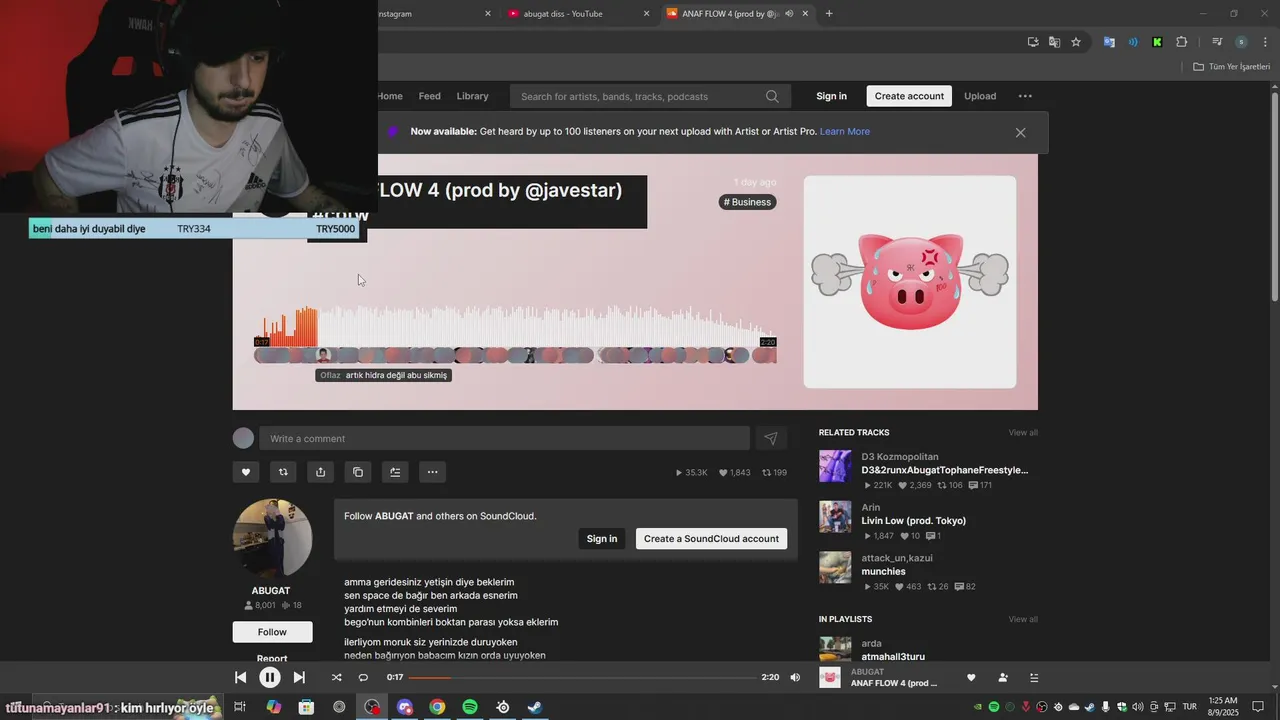Click Upload in the header
The width and height of the screenshot is (1280, 720).
click(x=980, y=96)
